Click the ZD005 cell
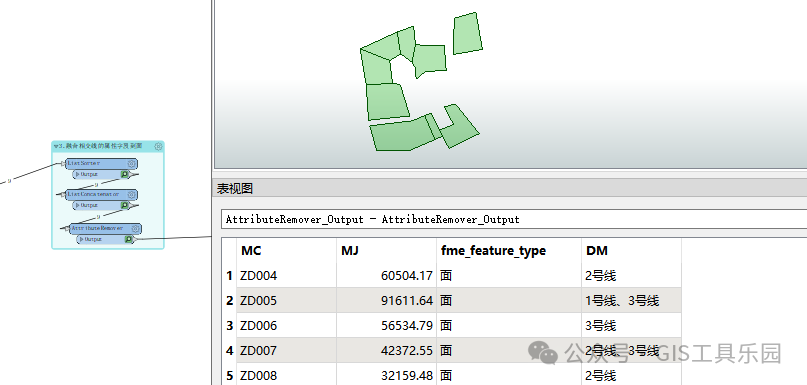This screenshot has height=385, width=807. (x=286, y=301)
